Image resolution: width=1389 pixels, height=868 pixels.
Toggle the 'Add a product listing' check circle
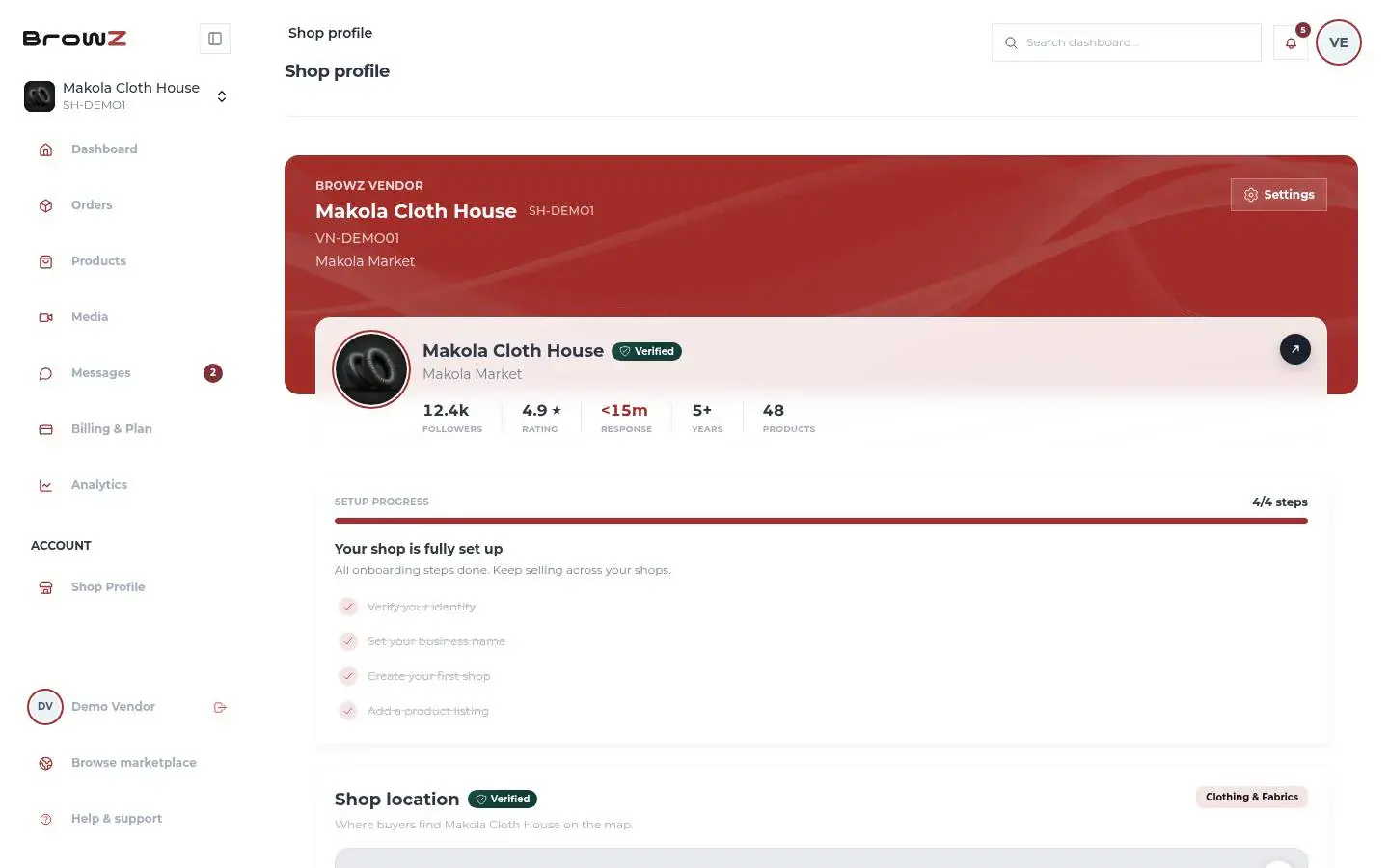tap(348, 711)
